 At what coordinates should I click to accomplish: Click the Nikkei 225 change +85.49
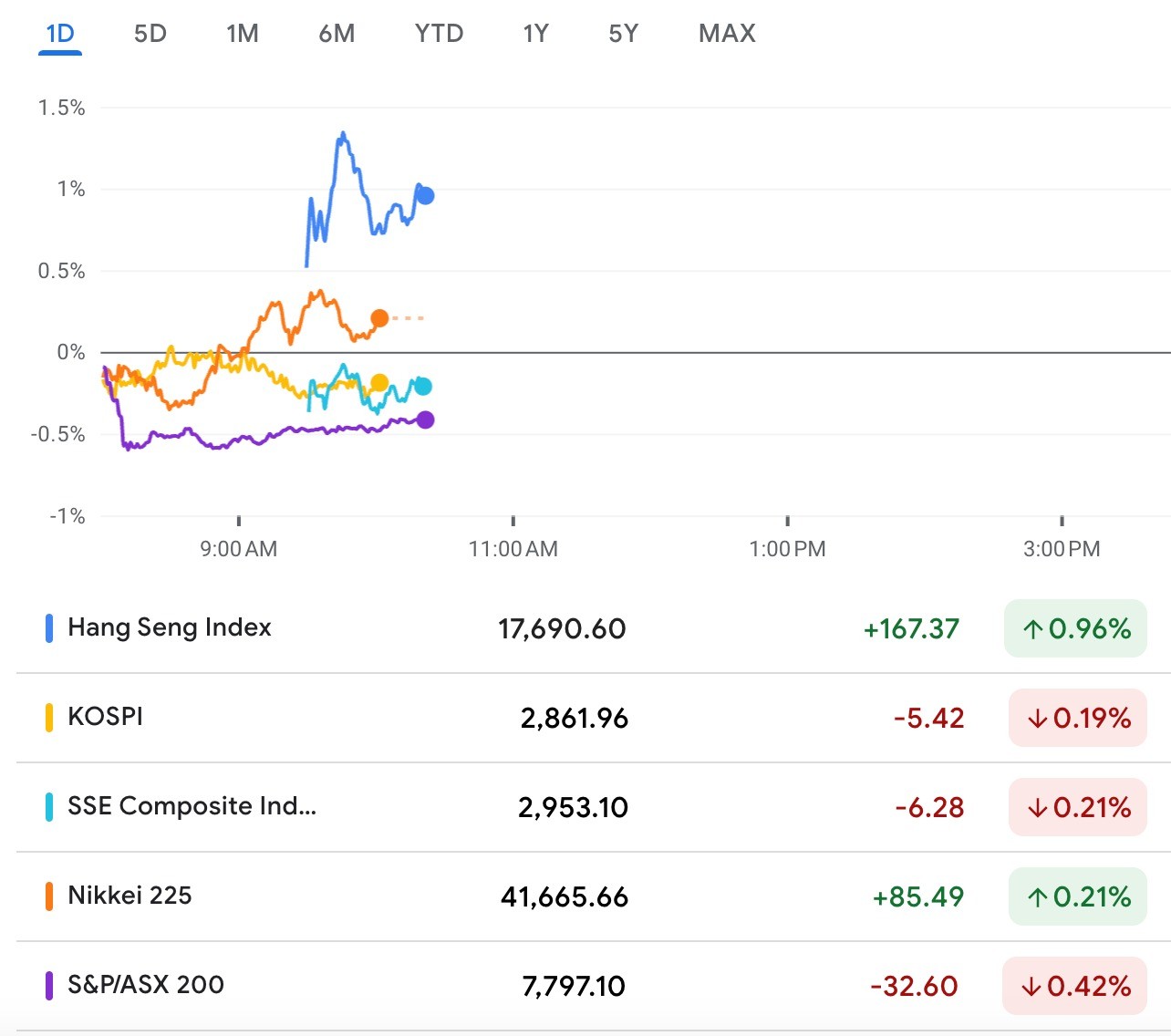coord(917,896)
